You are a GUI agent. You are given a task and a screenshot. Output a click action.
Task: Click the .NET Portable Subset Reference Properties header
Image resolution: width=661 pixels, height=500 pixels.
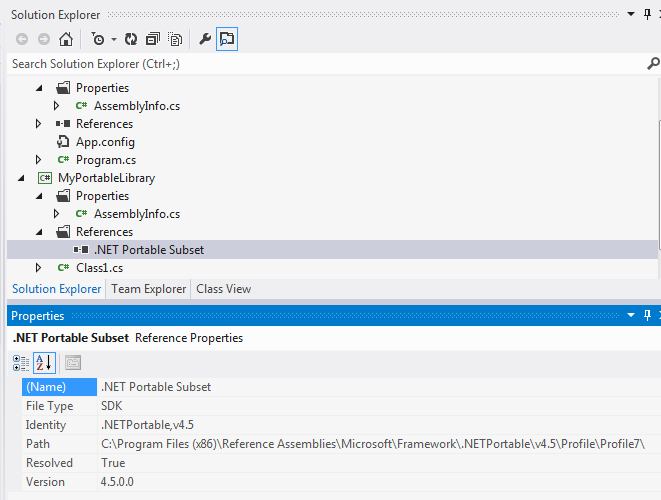128,338
